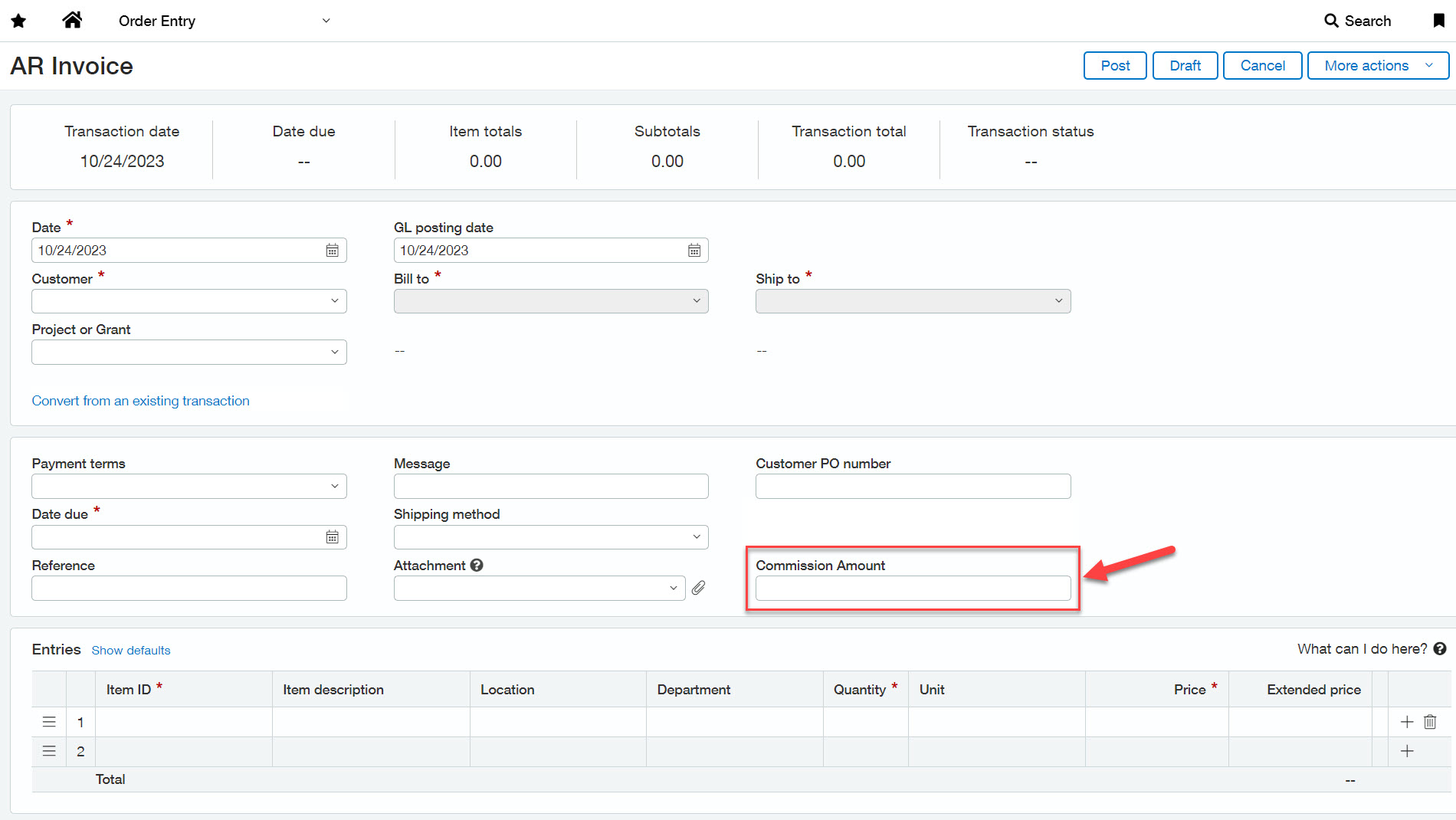Viewport: 1456px width, 820px height.
Task: Go to the home page icon
Action: (x=72, y=20)
